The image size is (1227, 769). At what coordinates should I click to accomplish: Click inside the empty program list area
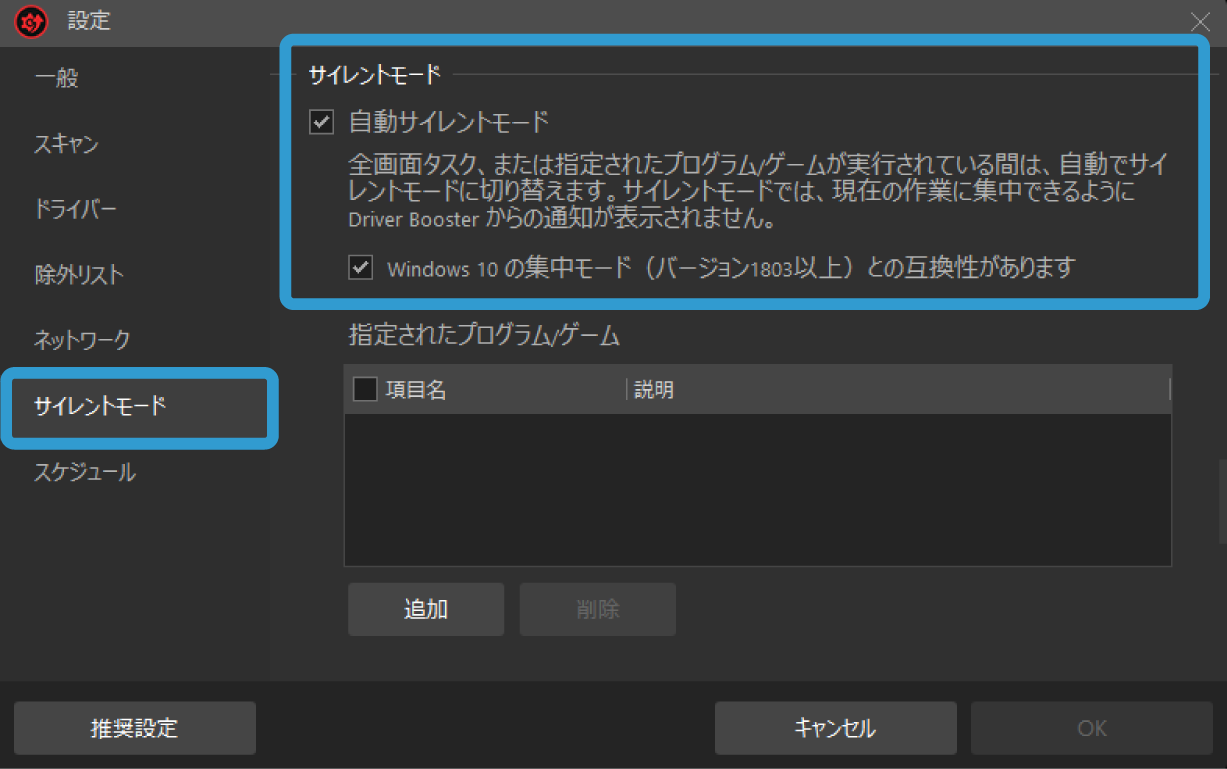tap(757, 490)
